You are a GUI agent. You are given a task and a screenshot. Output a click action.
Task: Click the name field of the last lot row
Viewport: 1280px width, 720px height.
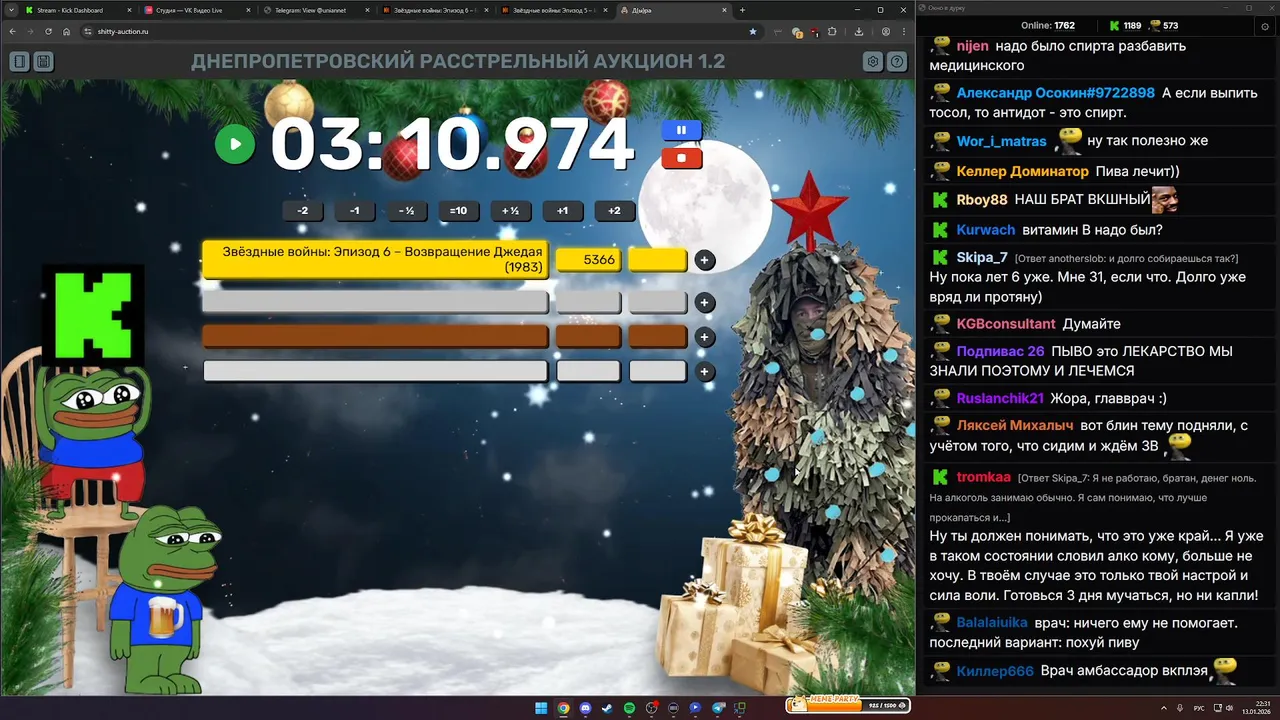pos(375,371)
